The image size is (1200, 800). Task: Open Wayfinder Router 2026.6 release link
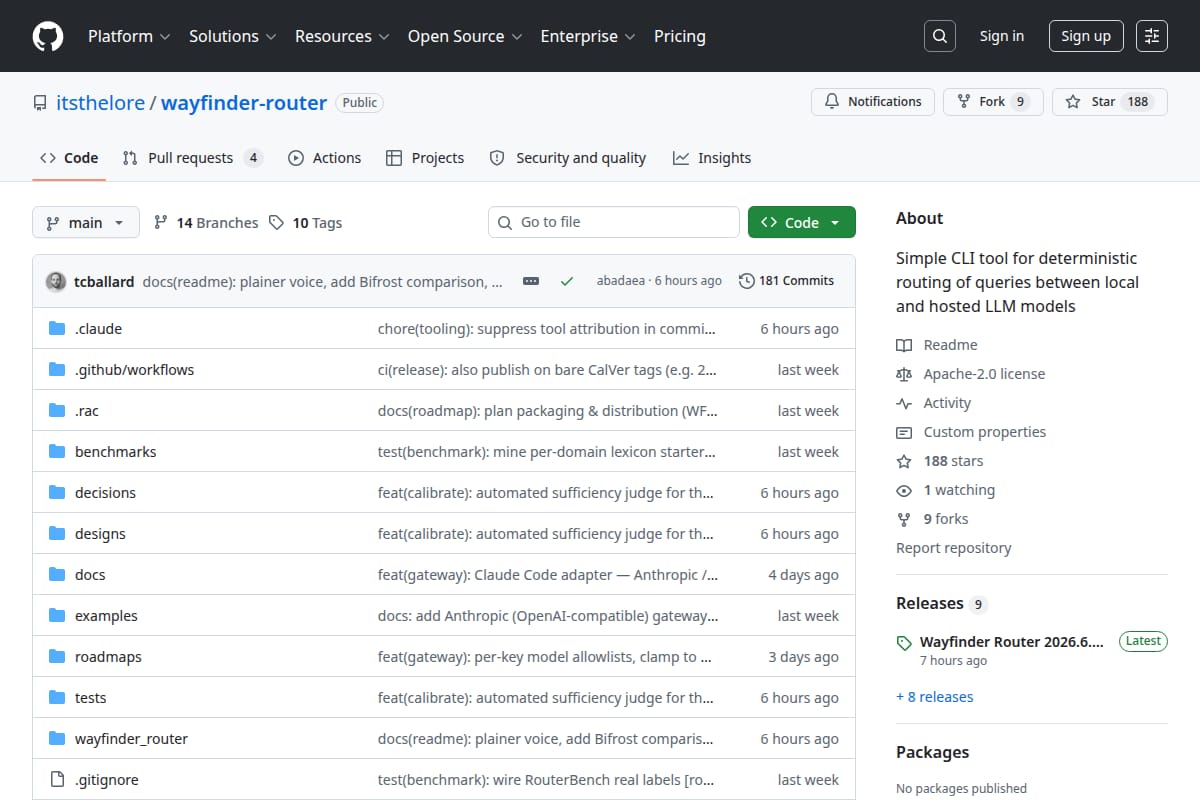pos(1011,642)
